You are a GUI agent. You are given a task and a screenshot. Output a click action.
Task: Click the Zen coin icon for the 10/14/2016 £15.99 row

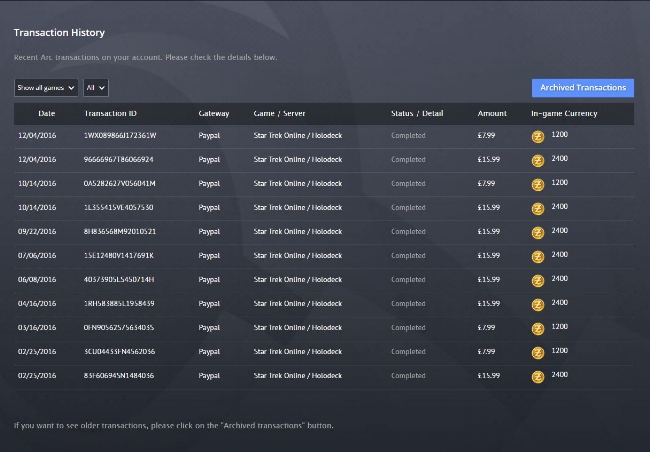tap(538, 209)
